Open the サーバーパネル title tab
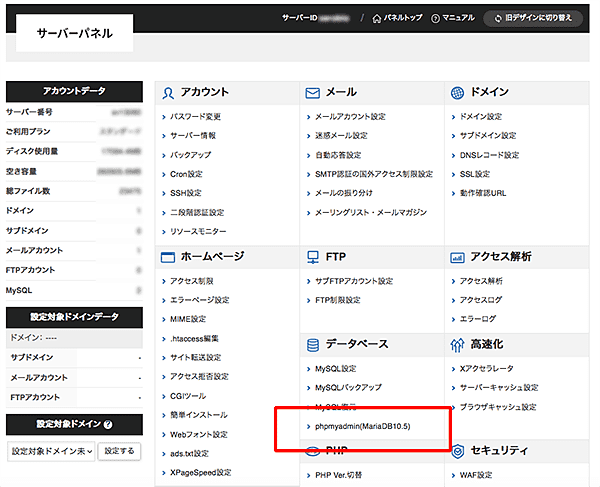The image size is (600, 487). coord(75,33)
